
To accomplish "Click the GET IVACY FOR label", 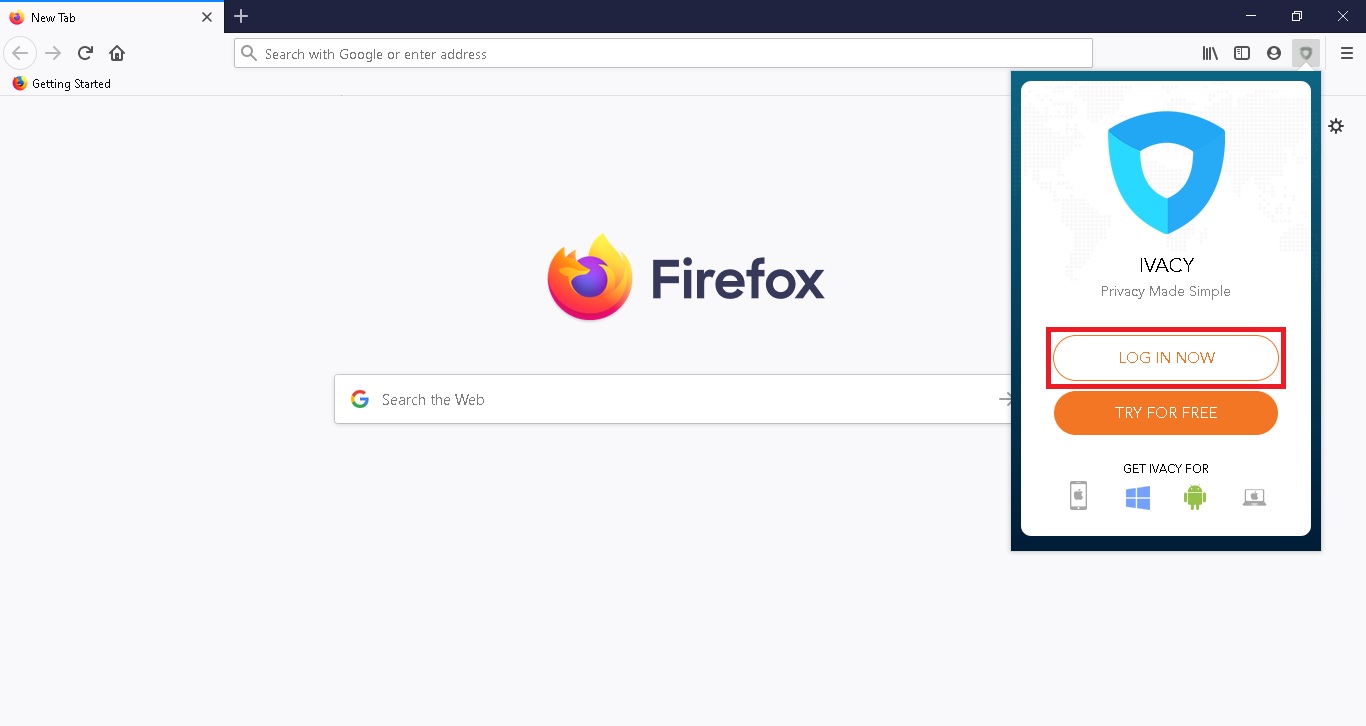I will point(1166,468).
